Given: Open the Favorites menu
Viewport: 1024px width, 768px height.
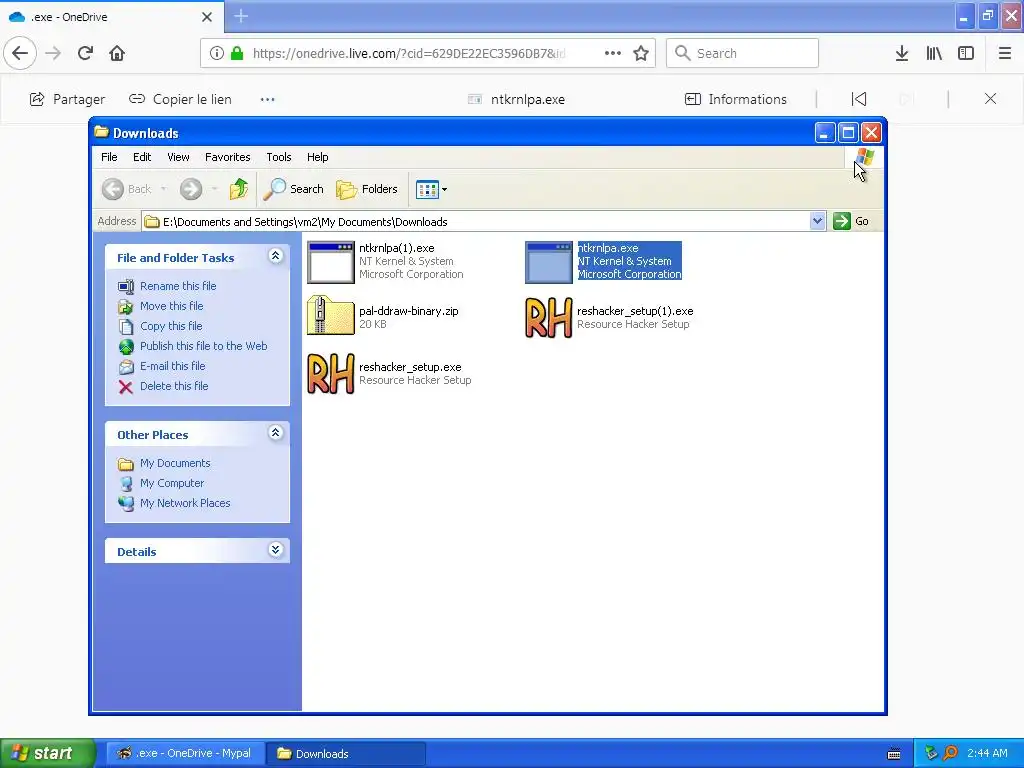Looking at the screenshot, I should [x=227, y=157].
